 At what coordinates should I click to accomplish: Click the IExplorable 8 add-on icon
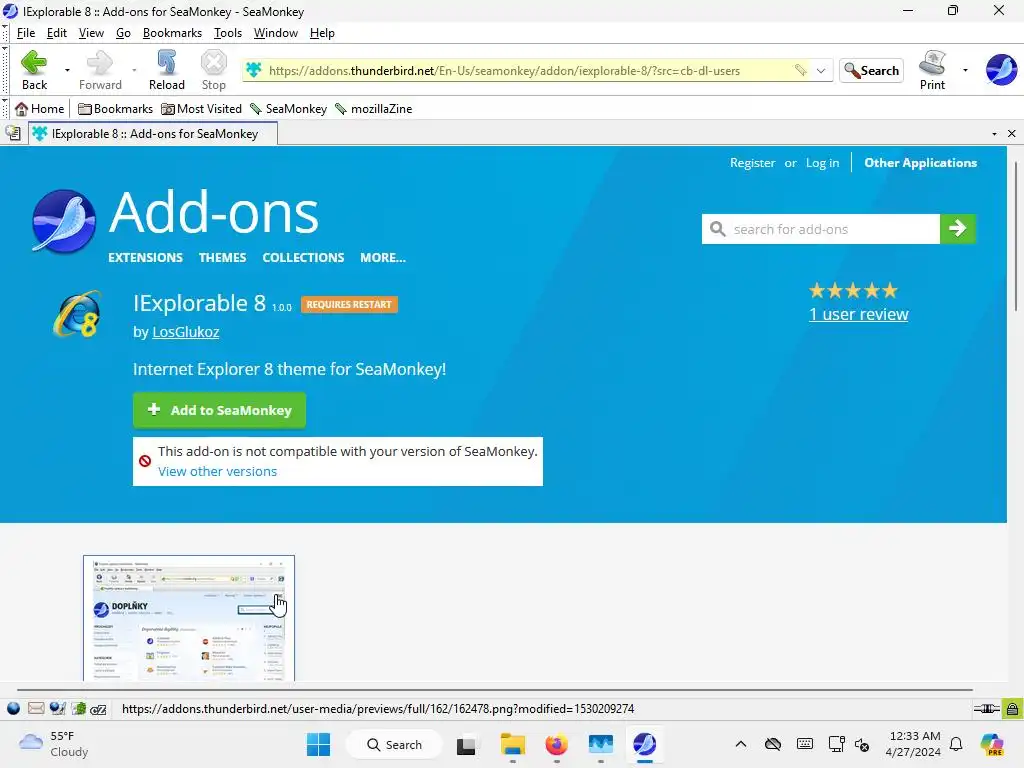[78, 314]
